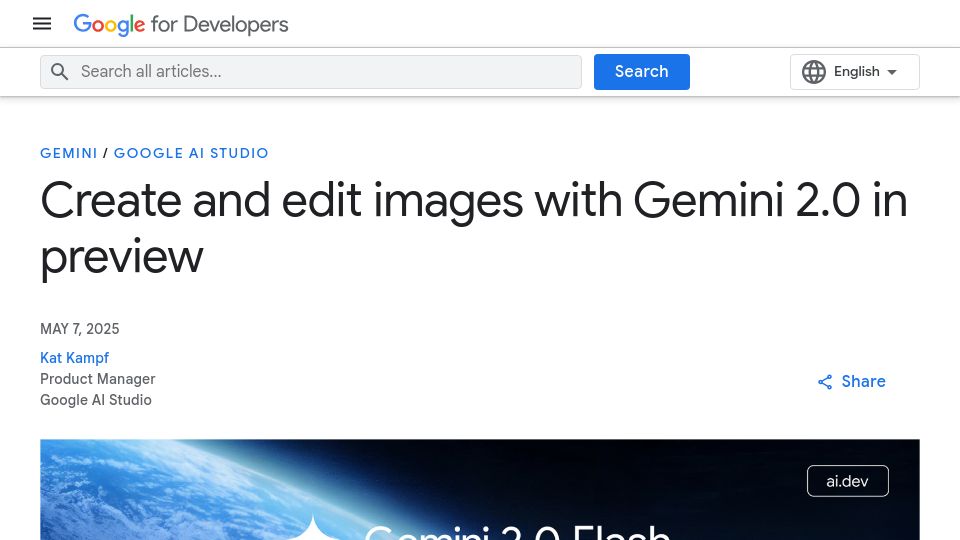Click the Google for Developers logo
The image size is (960, 540).
point(181,24)
